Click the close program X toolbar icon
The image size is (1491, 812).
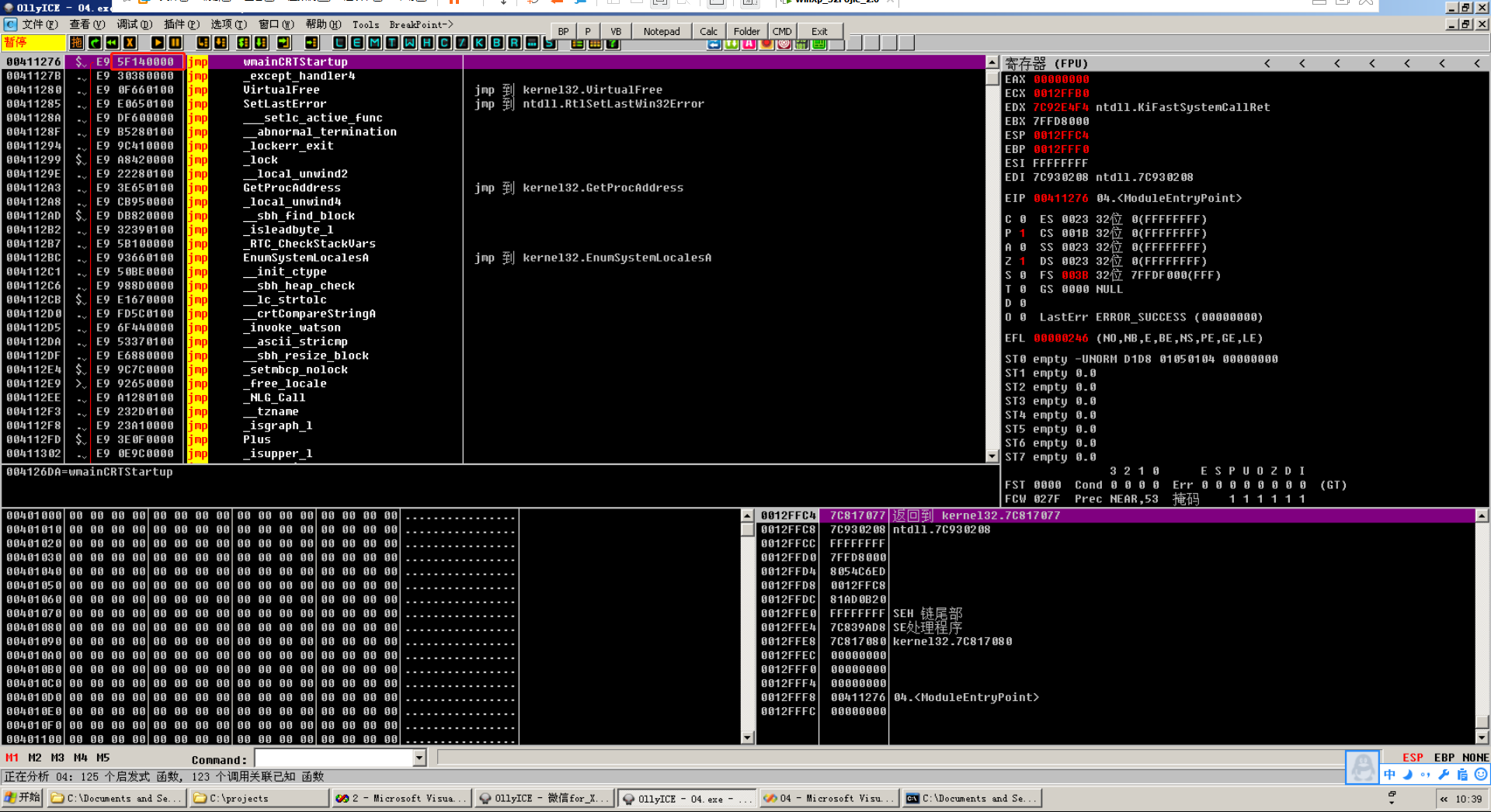(130, 43)
